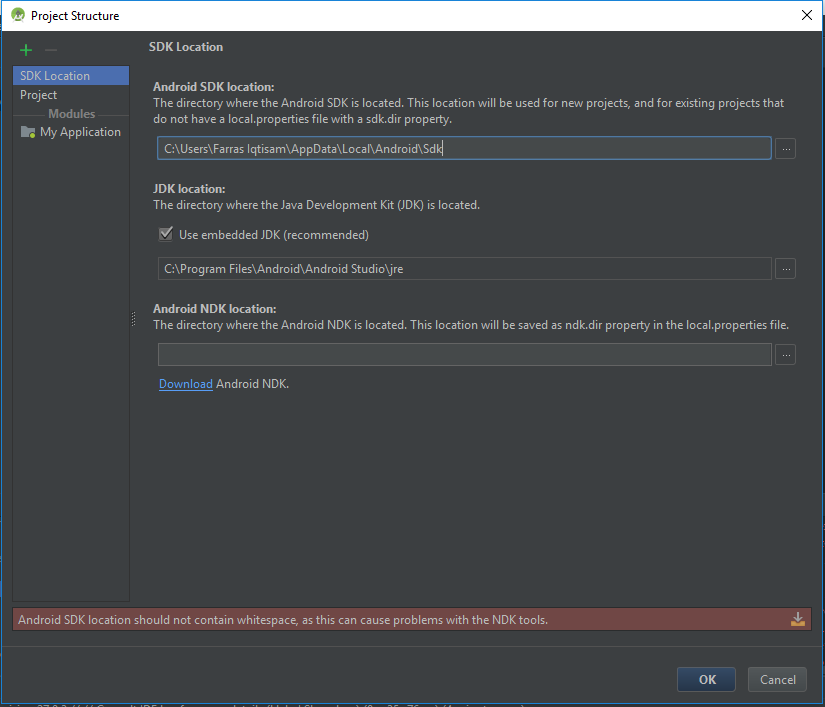Click the download icon in the warning bar
This screenshot has height=707, width=825.
pyautogui.click(x=798, y=619)
